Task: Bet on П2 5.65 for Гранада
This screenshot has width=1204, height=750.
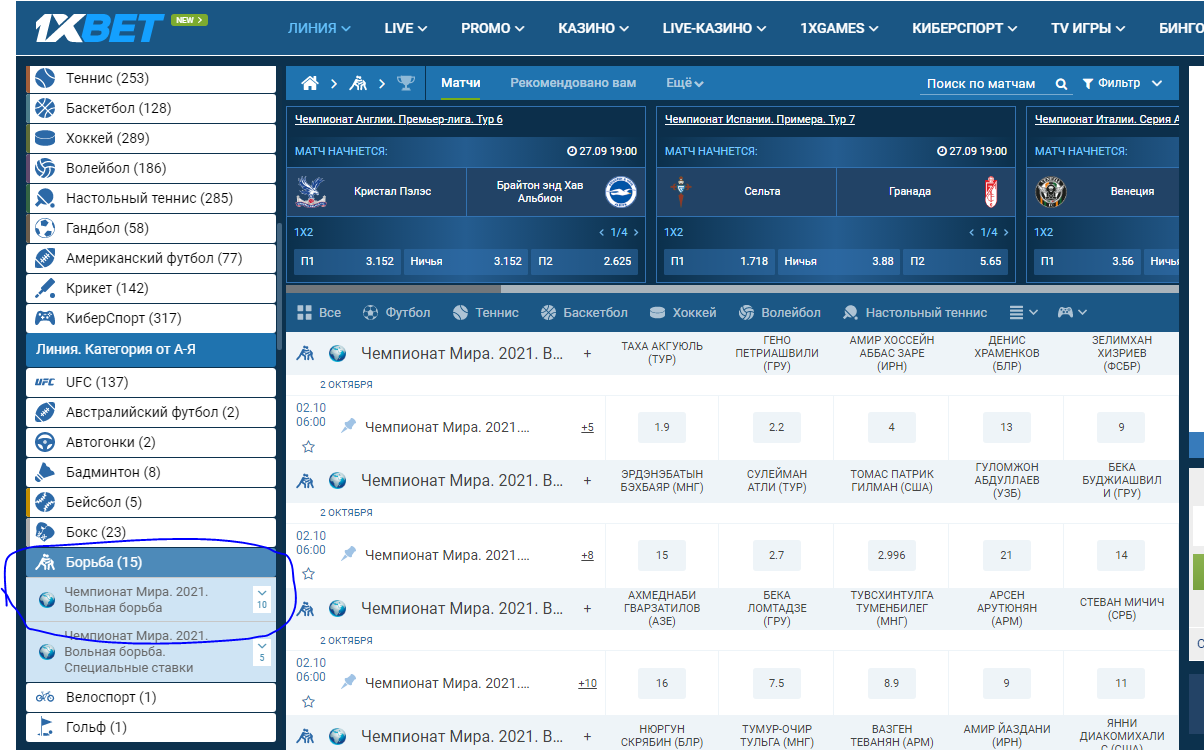Action: pos(956,261)
